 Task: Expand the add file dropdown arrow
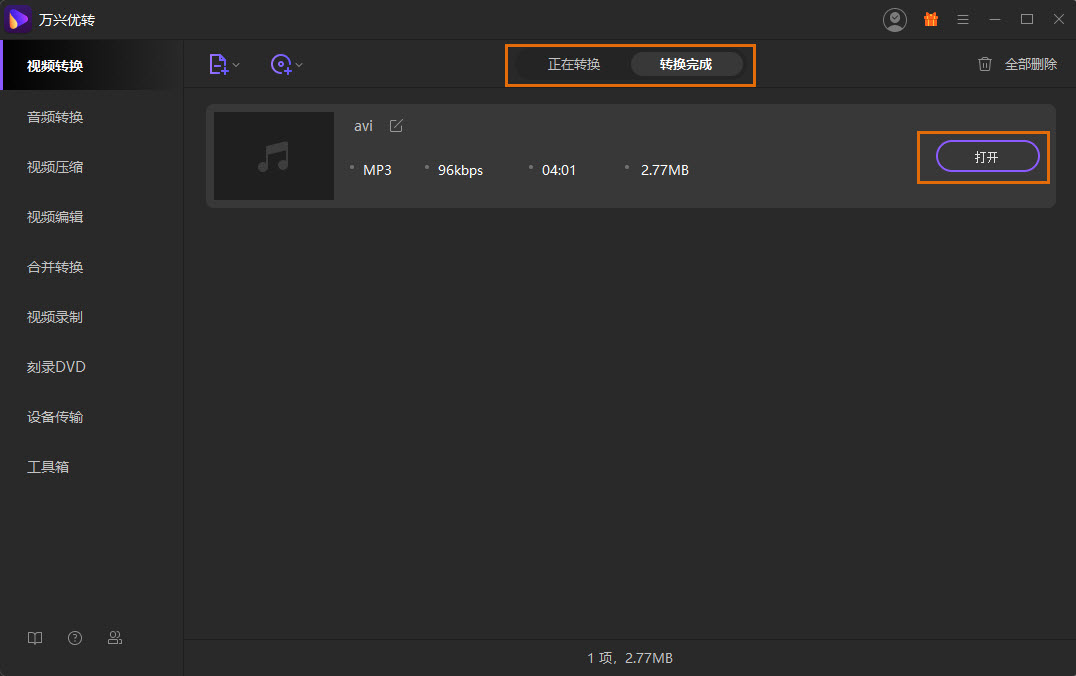point(237,65)
